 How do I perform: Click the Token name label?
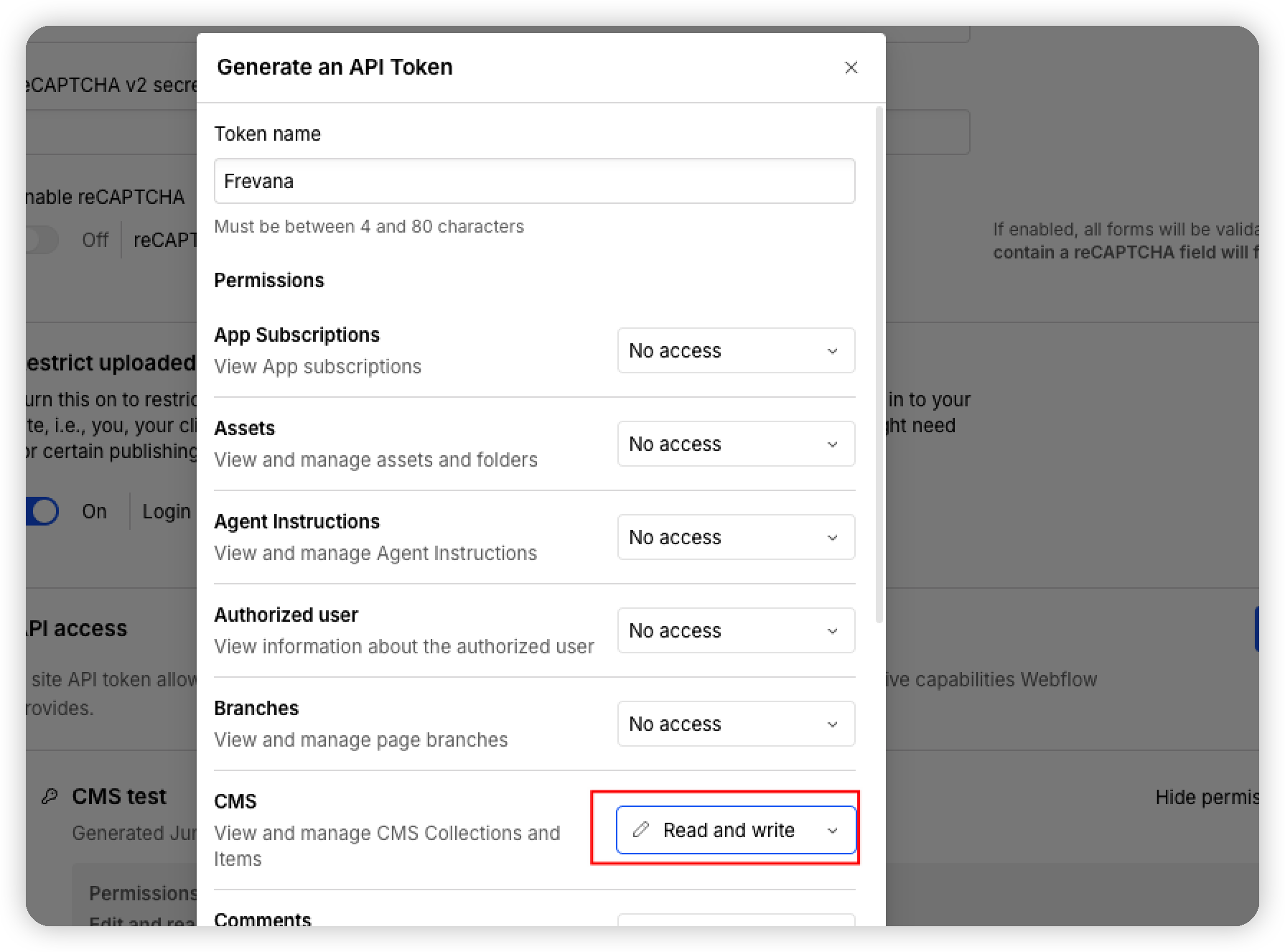tap(268, 134)
